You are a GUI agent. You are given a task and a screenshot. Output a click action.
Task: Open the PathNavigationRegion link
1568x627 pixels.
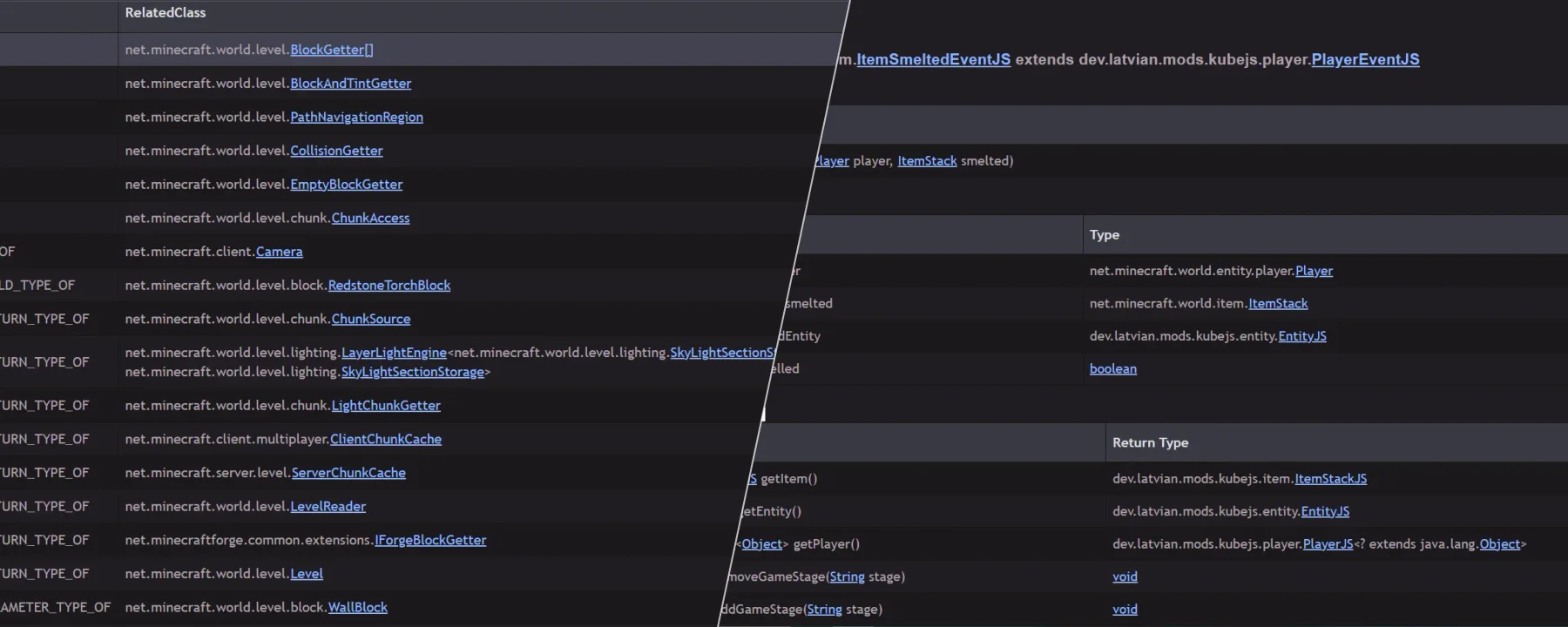[356, 117]
